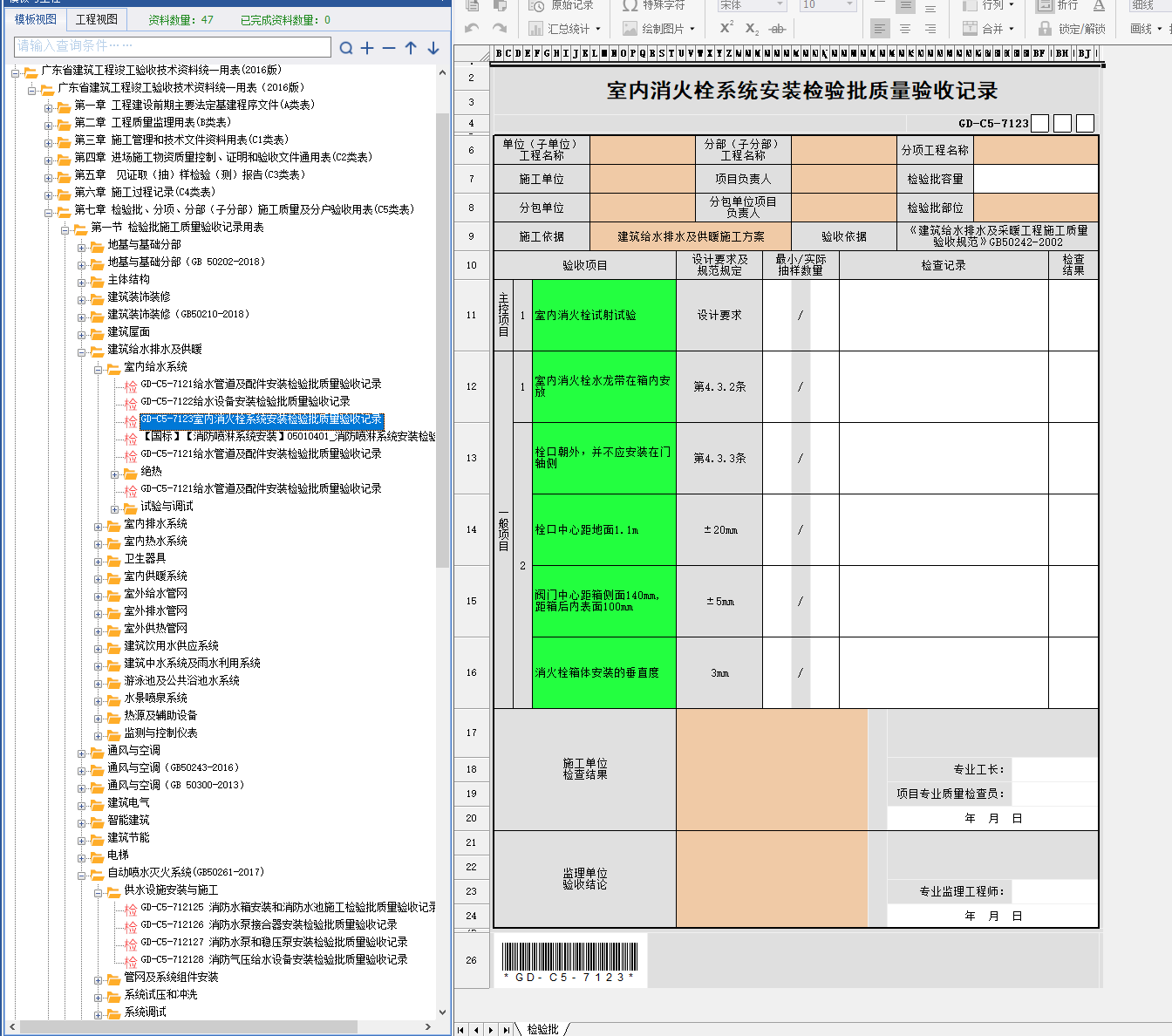Align cell text left
The image size is (1172, 1036).
880,29
